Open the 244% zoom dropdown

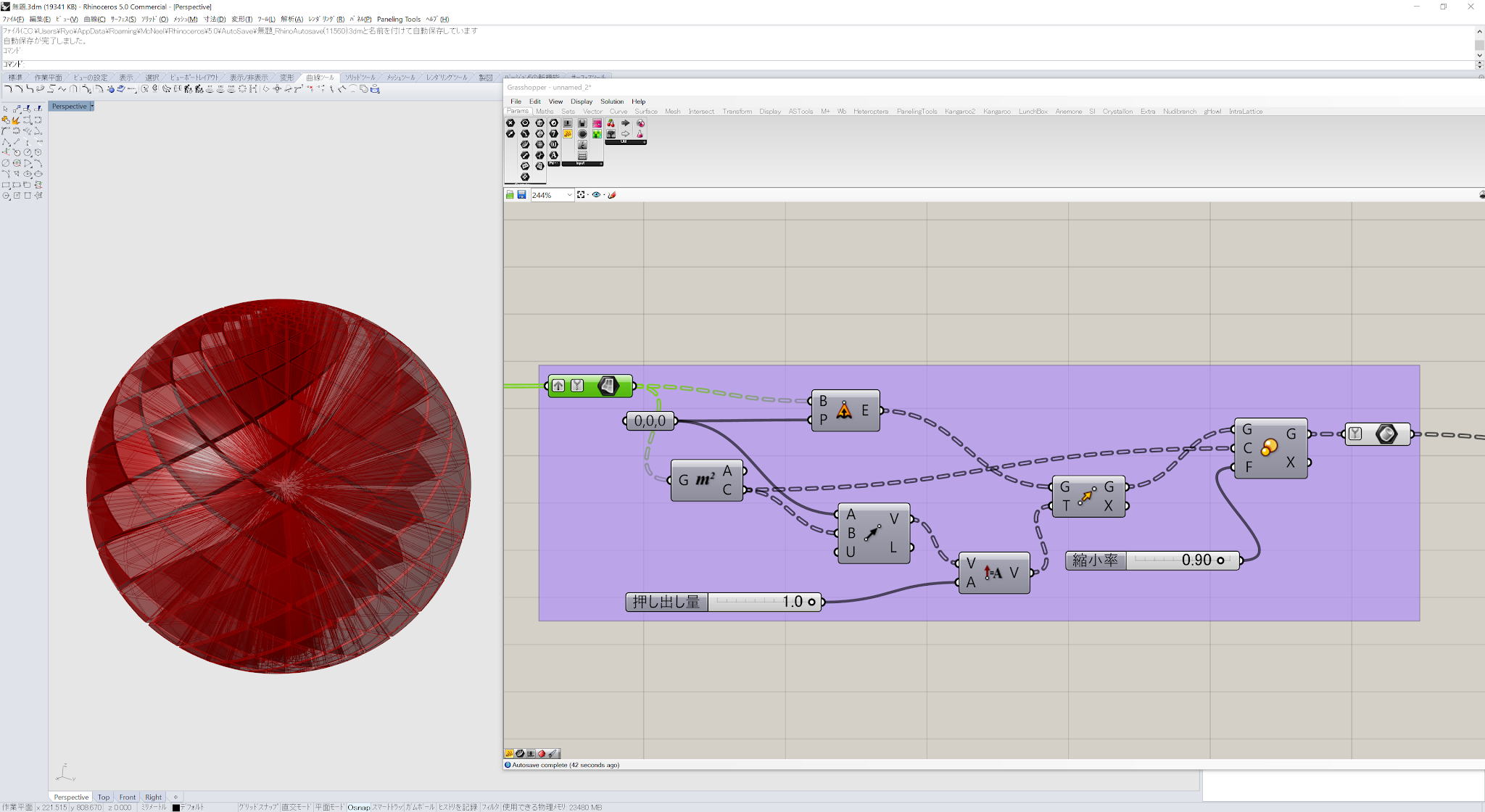click(x=569, y=195)
